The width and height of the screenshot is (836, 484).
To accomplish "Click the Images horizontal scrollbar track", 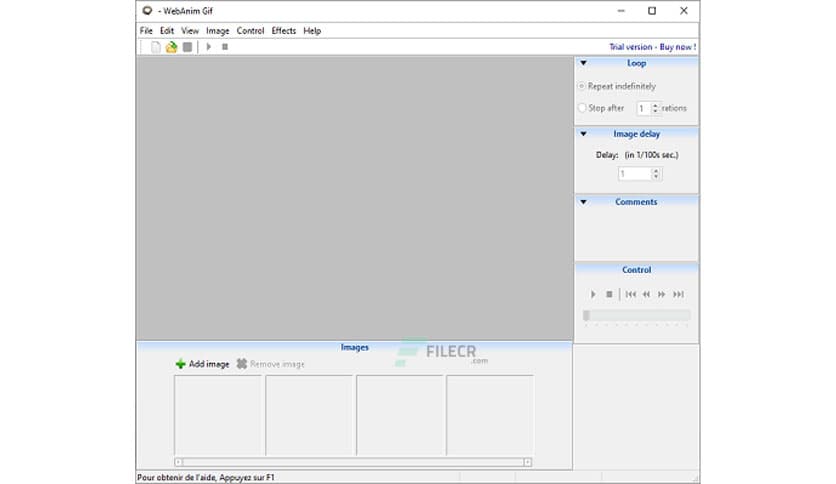I will click(353, 462).
